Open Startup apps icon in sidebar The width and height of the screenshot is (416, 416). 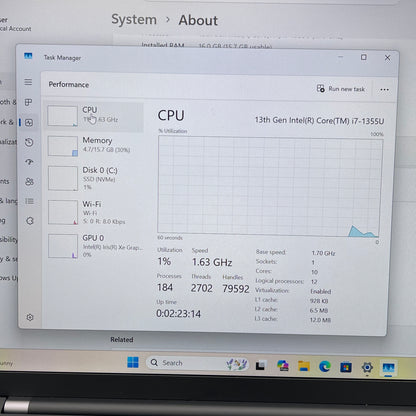(x=29, y=162)
